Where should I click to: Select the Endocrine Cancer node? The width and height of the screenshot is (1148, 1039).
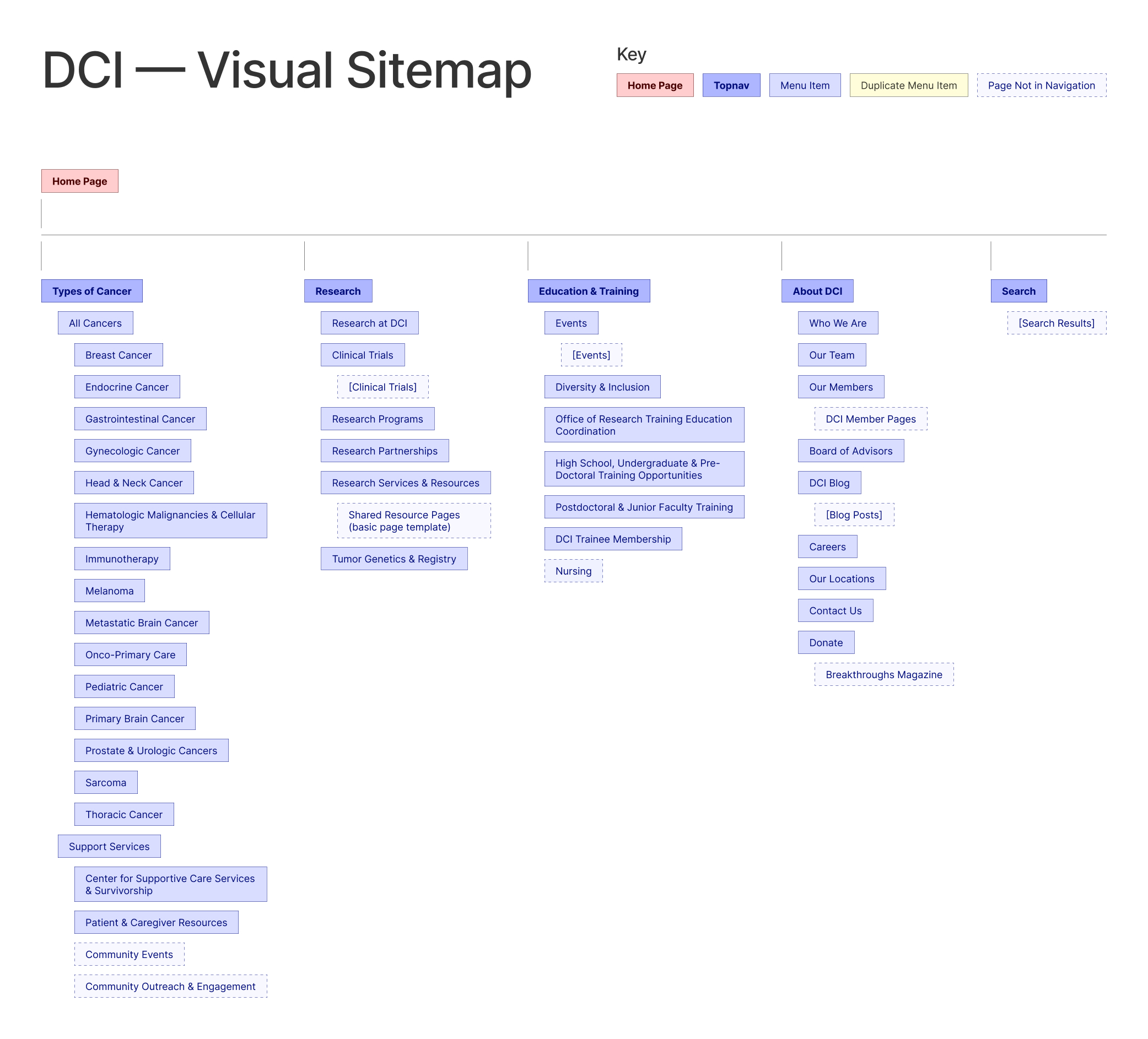pyautogui.click(x=127, y=387)
